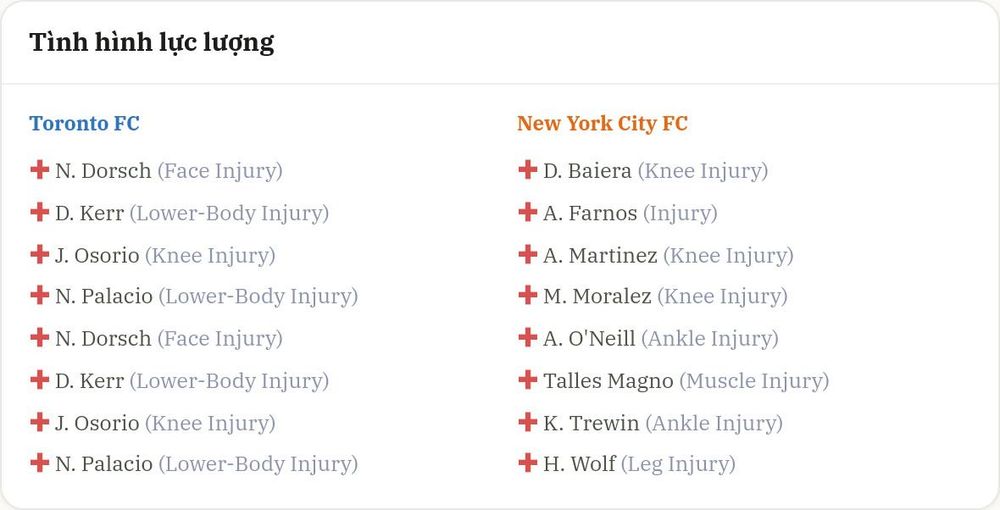Click the Tình hình lực lượng section title
Screen dimensions: 1000x510
(x=152, y=43)
